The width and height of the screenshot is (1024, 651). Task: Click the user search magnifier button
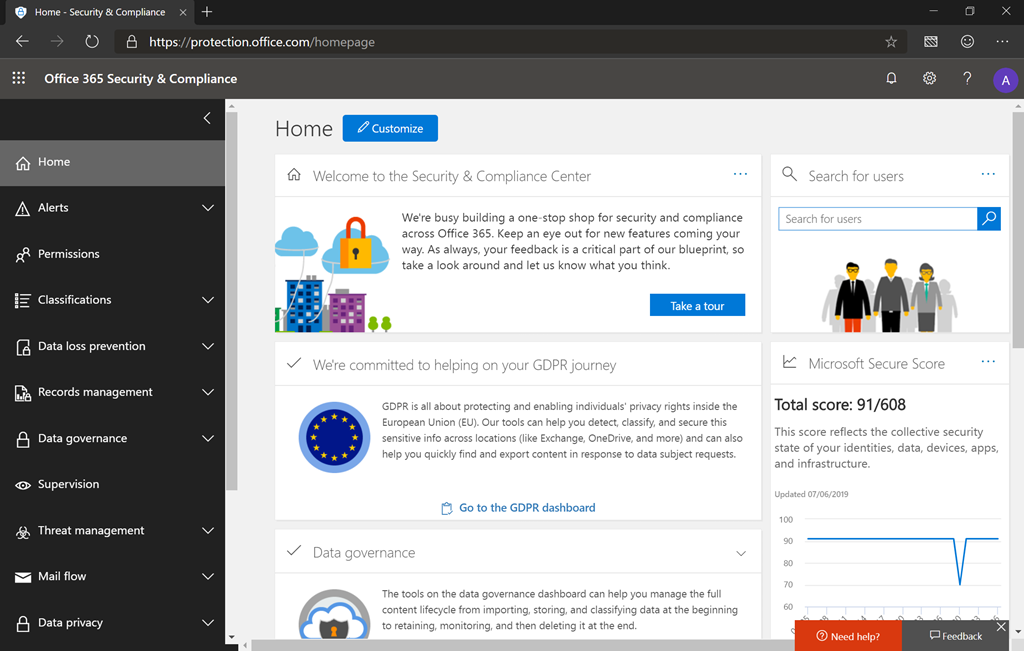[988, 218]
